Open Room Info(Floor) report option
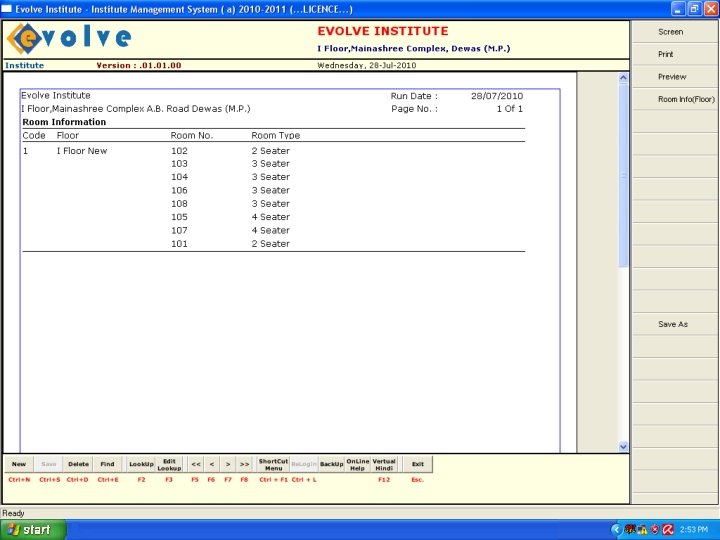The height and width of the screenshot is (540, 720). click(686, 99)
